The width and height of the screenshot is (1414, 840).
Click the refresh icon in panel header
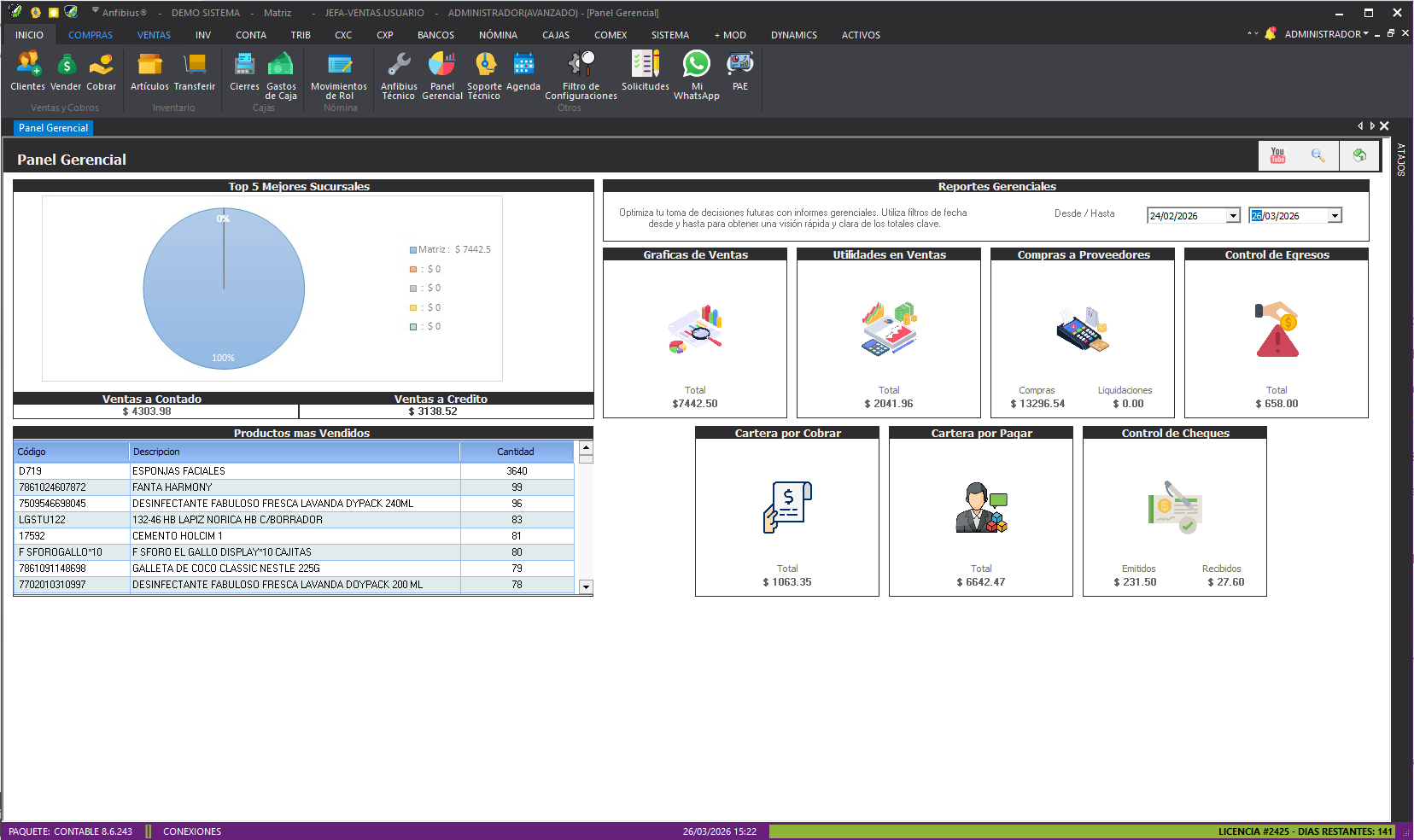(x=1359, y=155)
